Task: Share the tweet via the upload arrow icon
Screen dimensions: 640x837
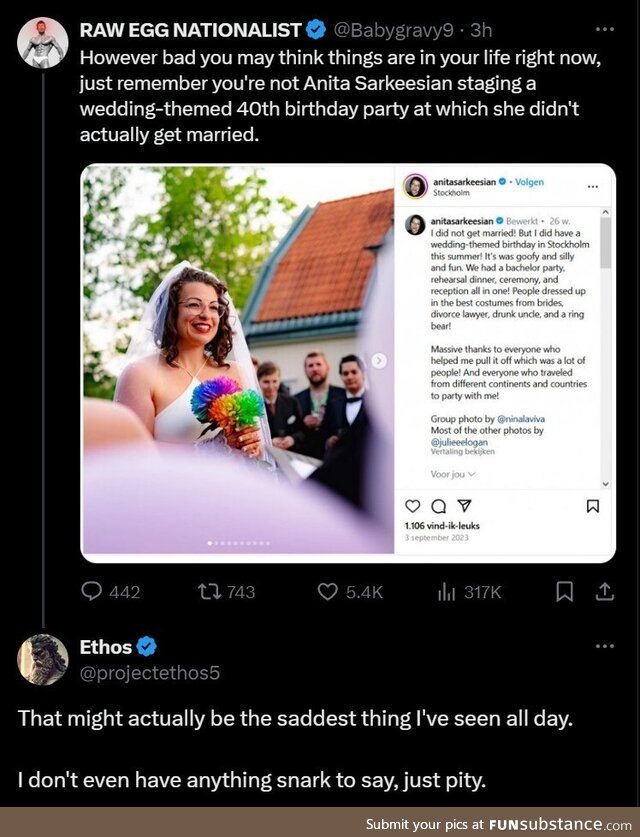Action: [604, 592]
